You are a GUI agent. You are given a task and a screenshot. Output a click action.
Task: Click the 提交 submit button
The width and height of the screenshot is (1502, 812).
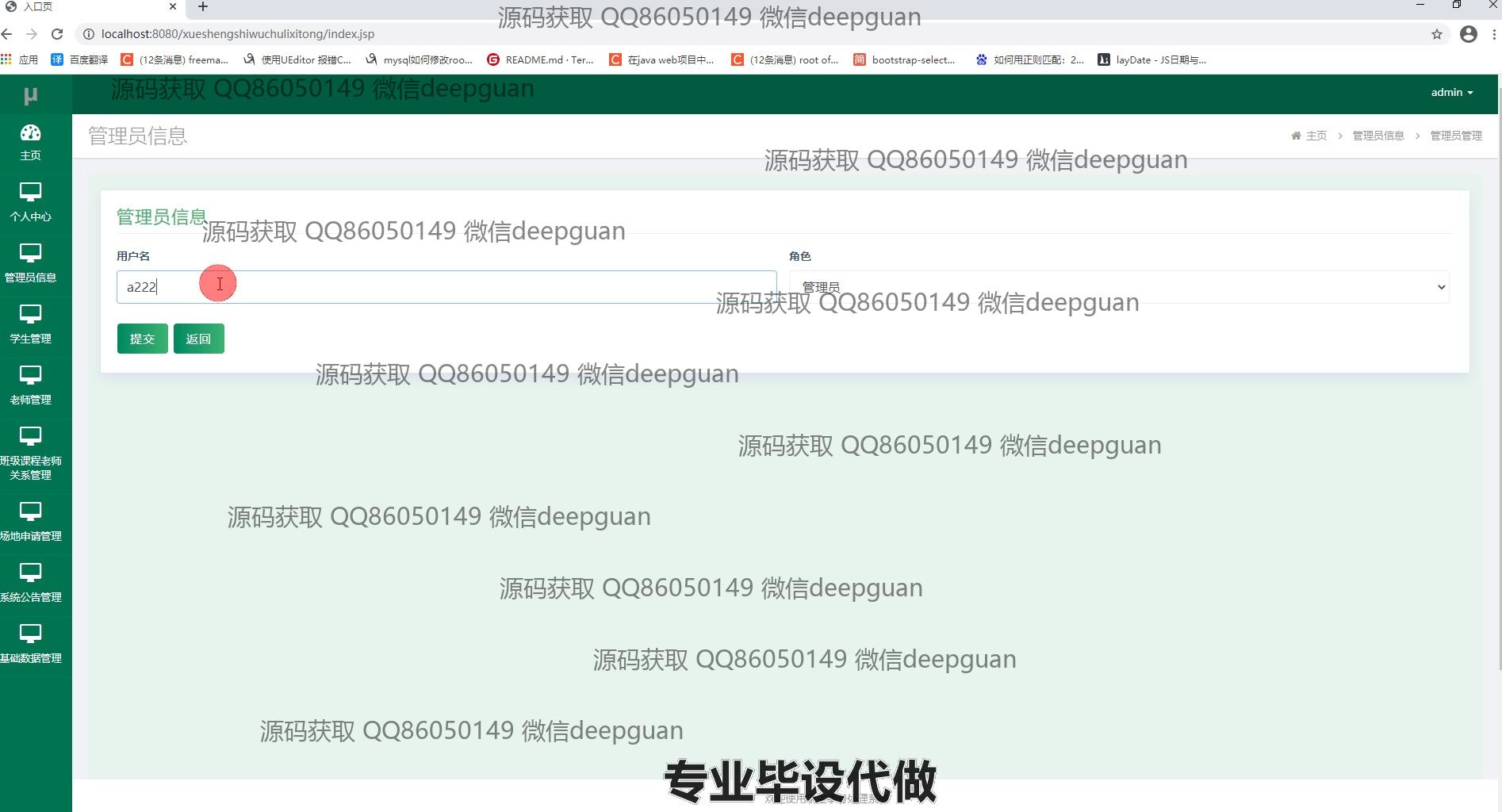(142, 339)
